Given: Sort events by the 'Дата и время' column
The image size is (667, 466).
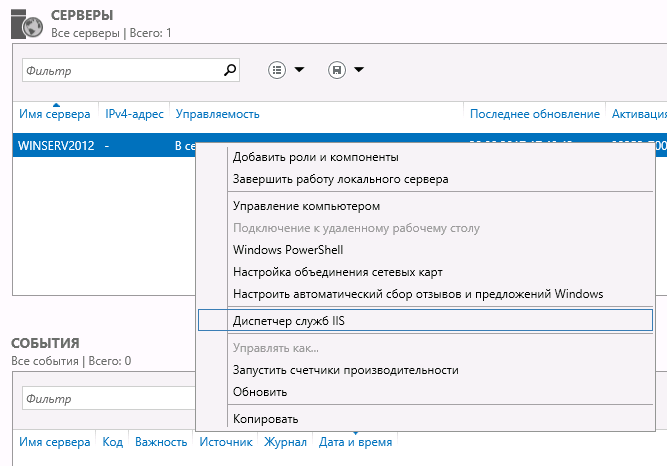Looking at the screenshot, I should tap(355, 442).
